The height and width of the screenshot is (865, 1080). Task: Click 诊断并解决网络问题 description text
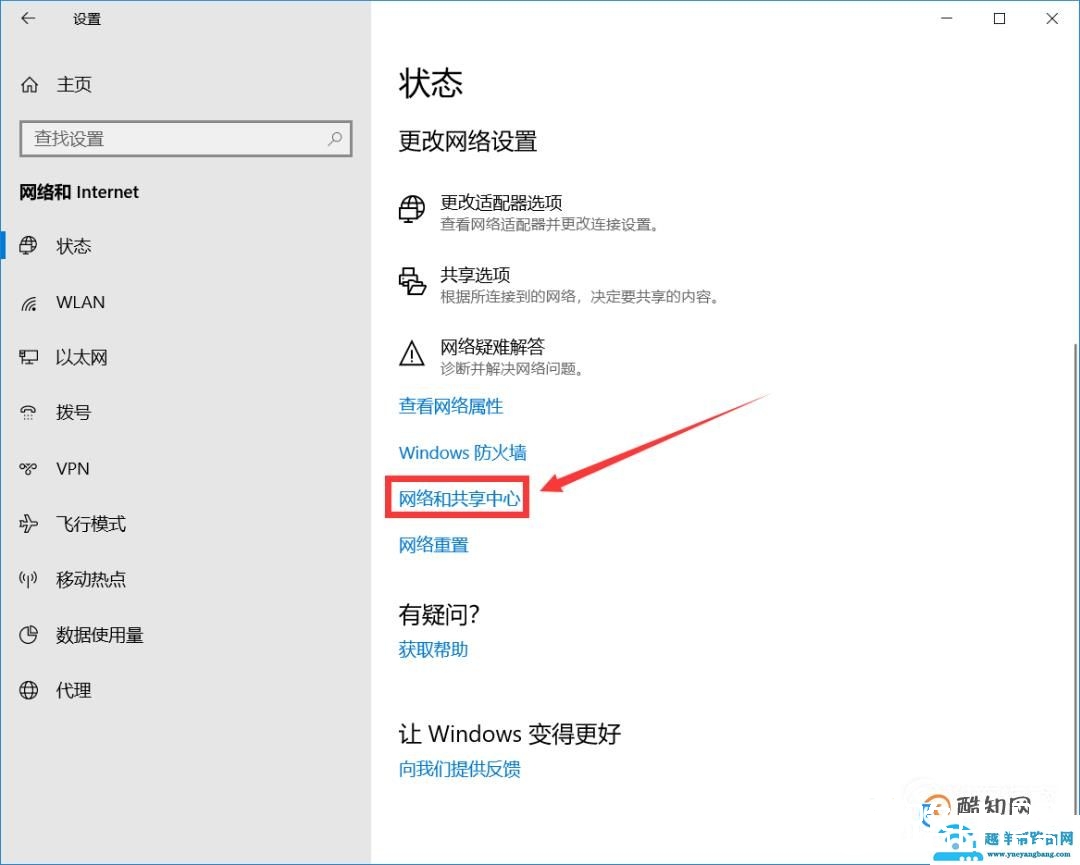click(512, 369)
